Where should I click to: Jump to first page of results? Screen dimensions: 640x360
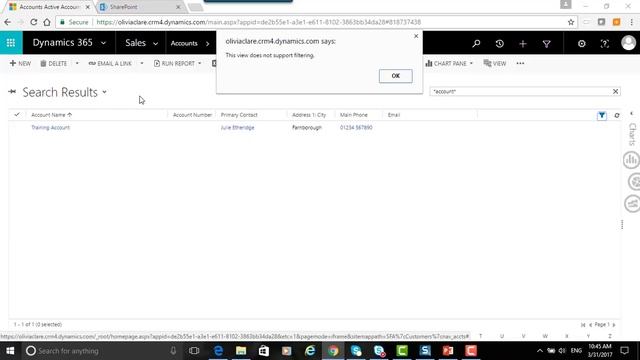point(583,325)
